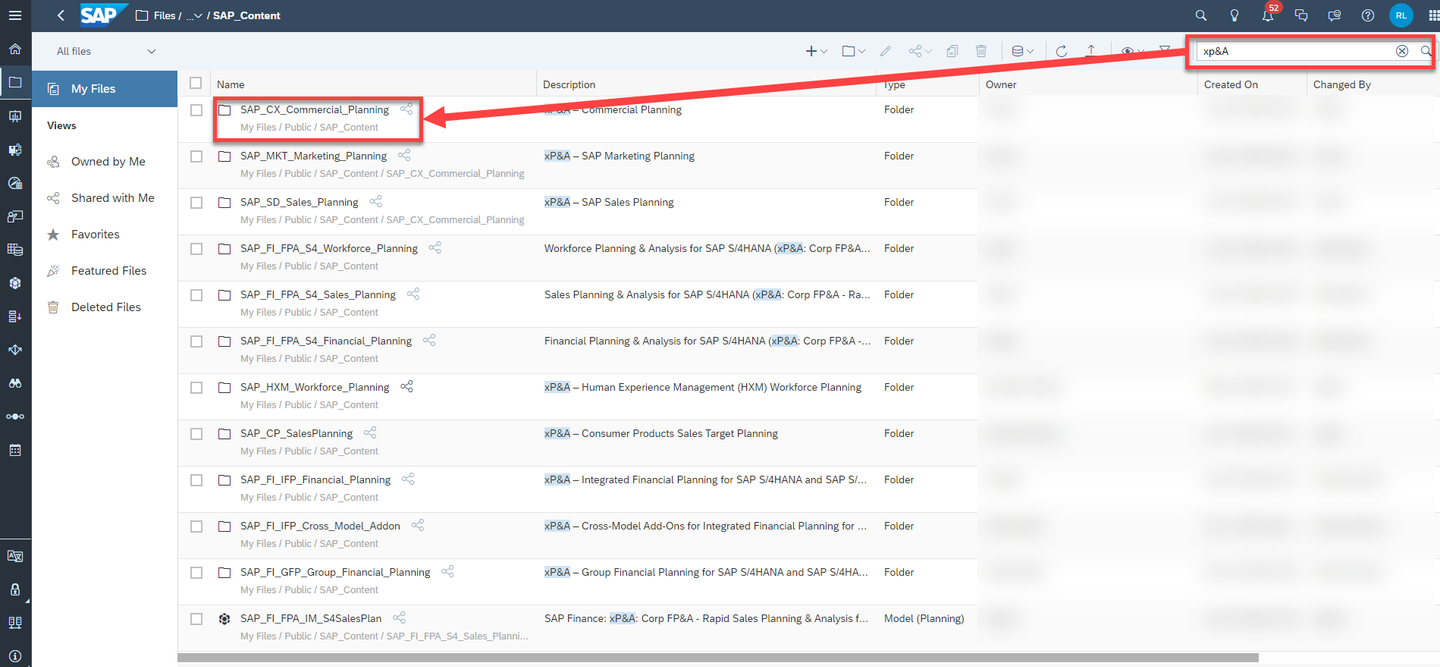Open the main hamburger menu

15,15
